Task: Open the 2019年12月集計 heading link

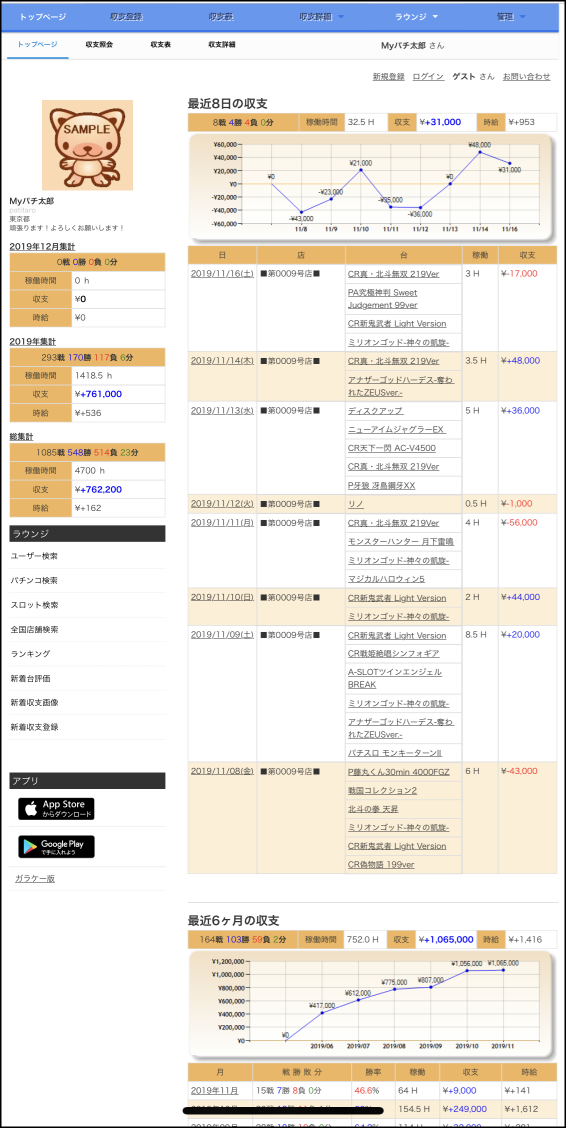Action: [x=42, y=246]
